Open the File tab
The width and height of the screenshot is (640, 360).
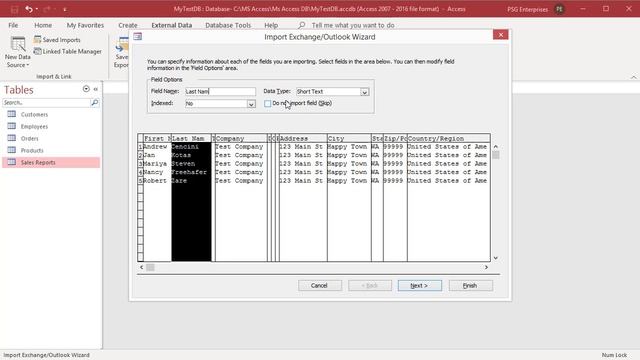(13, 25)
